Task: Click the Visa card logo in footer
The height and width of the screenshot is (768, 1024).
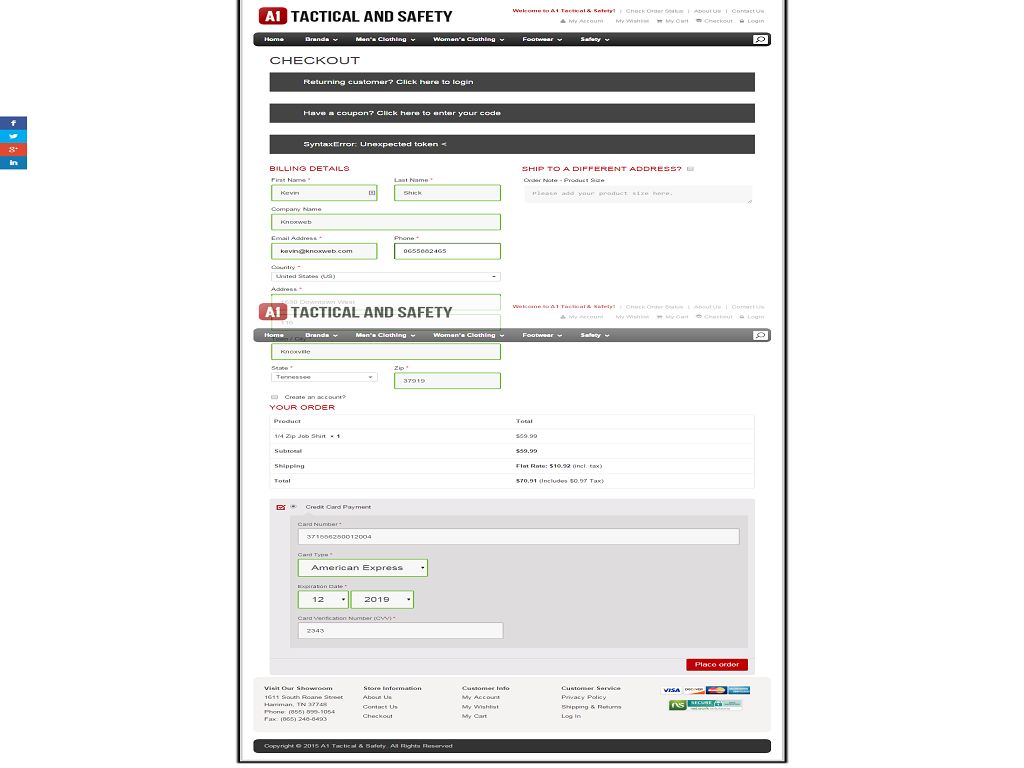Action: [x=671, y=690]
